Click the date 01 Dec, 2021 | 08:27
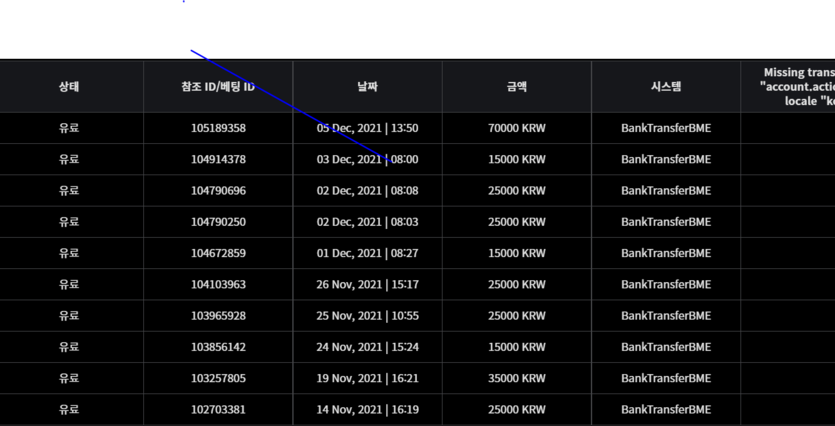The image size is (835, 426). tap(367, 253)
